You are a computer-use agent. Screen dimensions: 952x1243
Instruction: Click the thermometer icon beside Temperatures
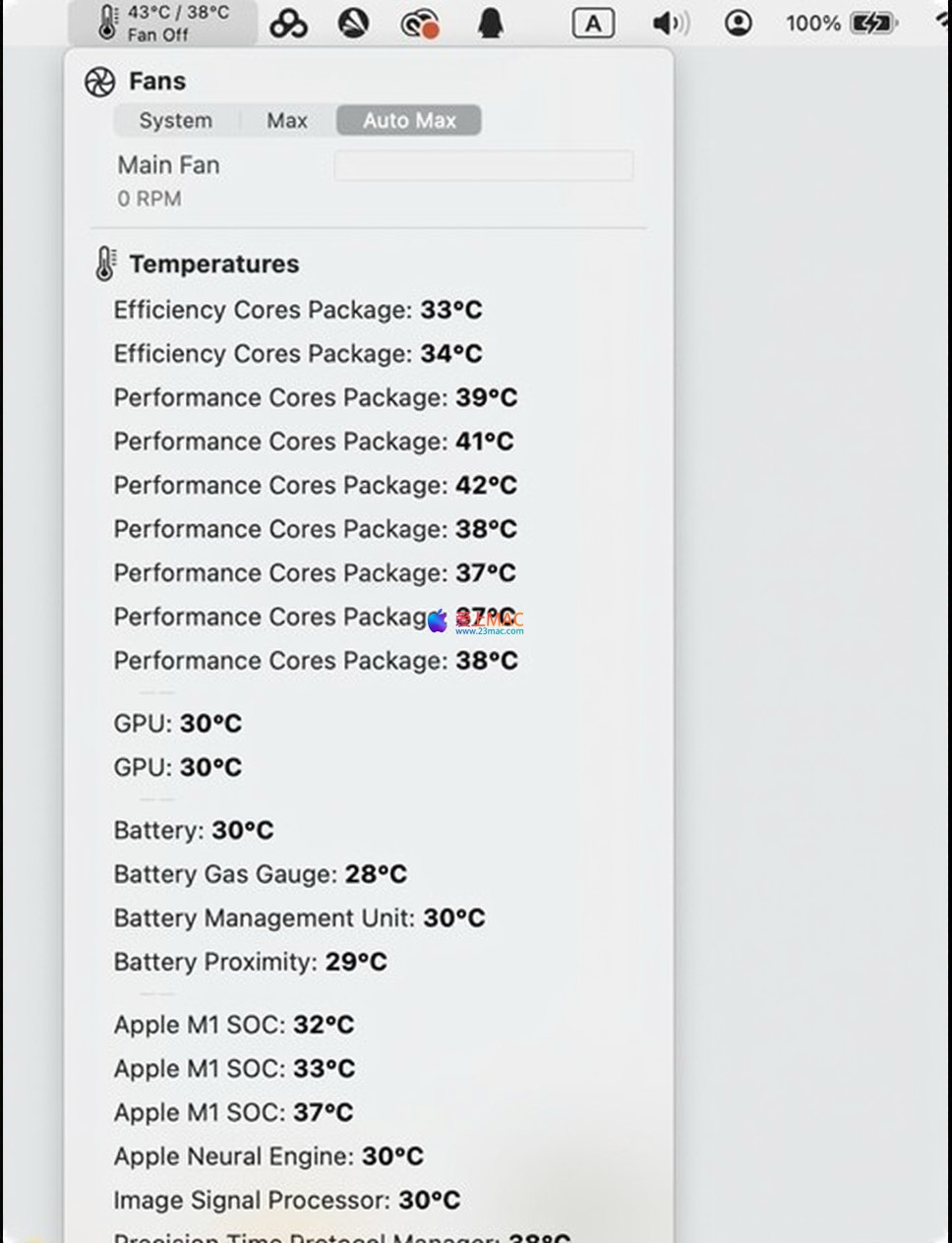105,264
